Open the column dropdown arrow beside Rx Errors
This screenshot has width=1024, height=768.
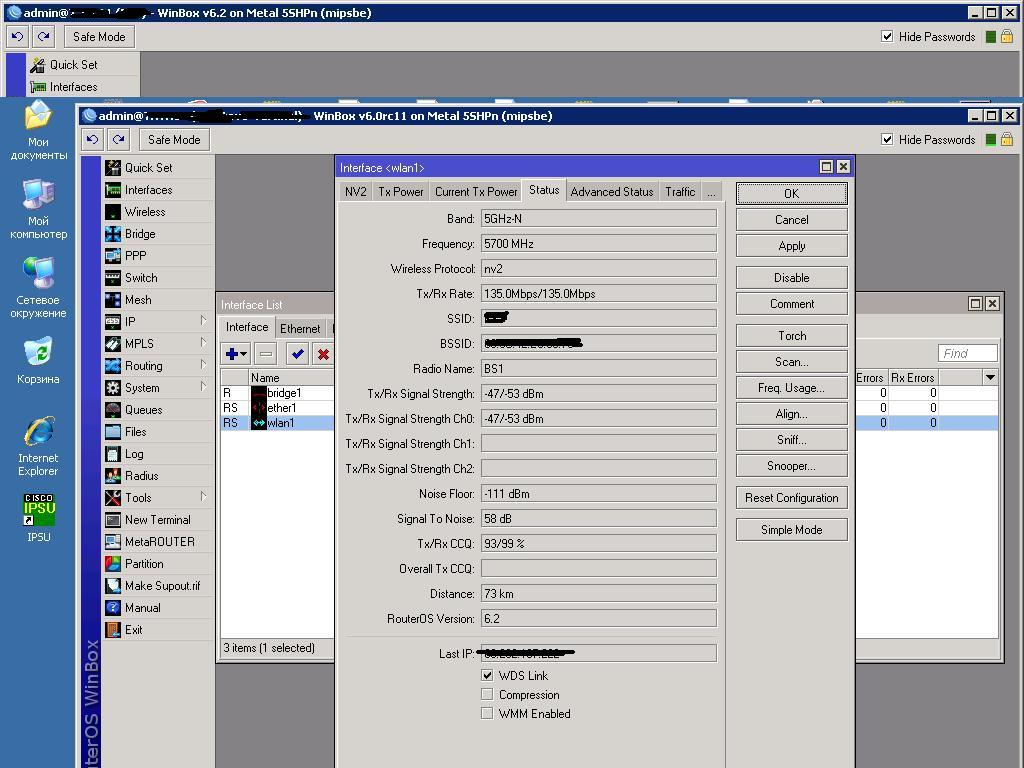click(990, 377)
